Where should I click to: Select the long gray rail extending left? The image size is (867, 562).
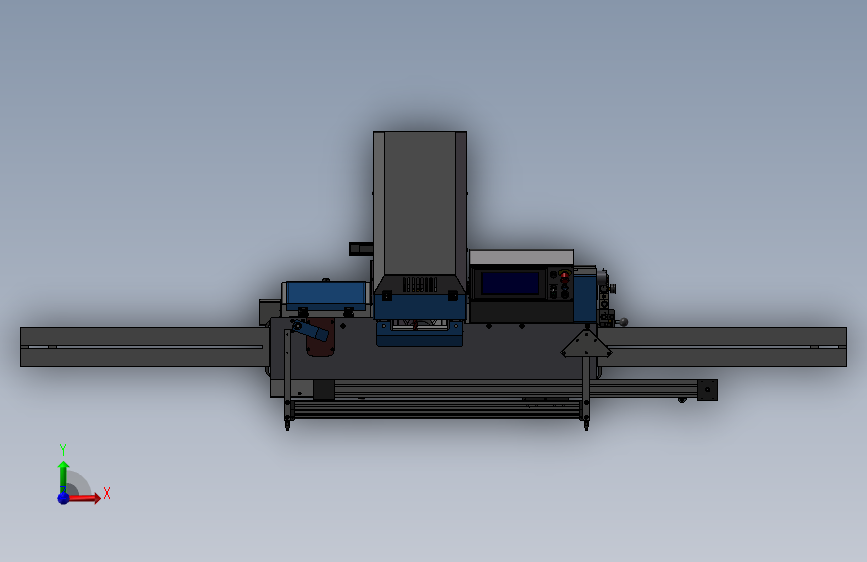pyautogui.click(x=144, y=347)
